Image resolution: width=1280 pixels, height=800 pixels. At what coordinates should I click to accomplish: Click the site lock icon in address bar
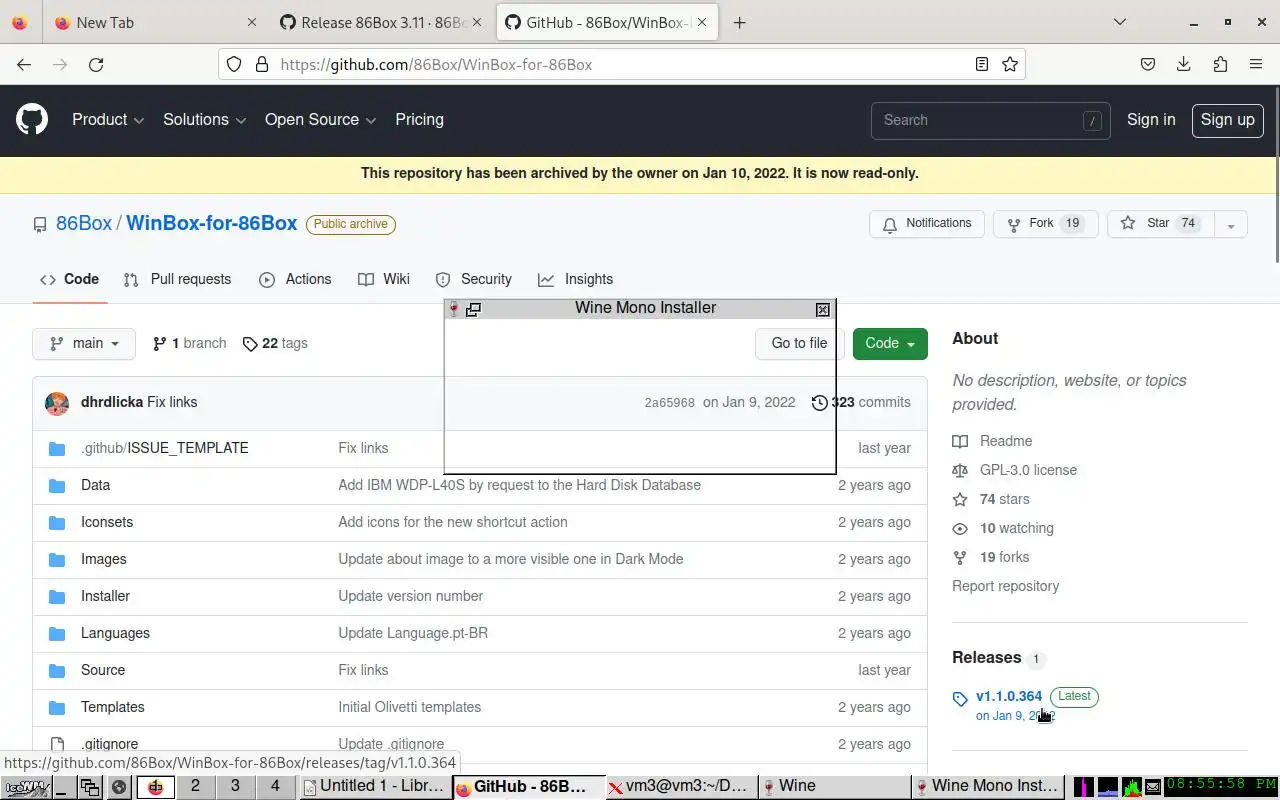262,64
